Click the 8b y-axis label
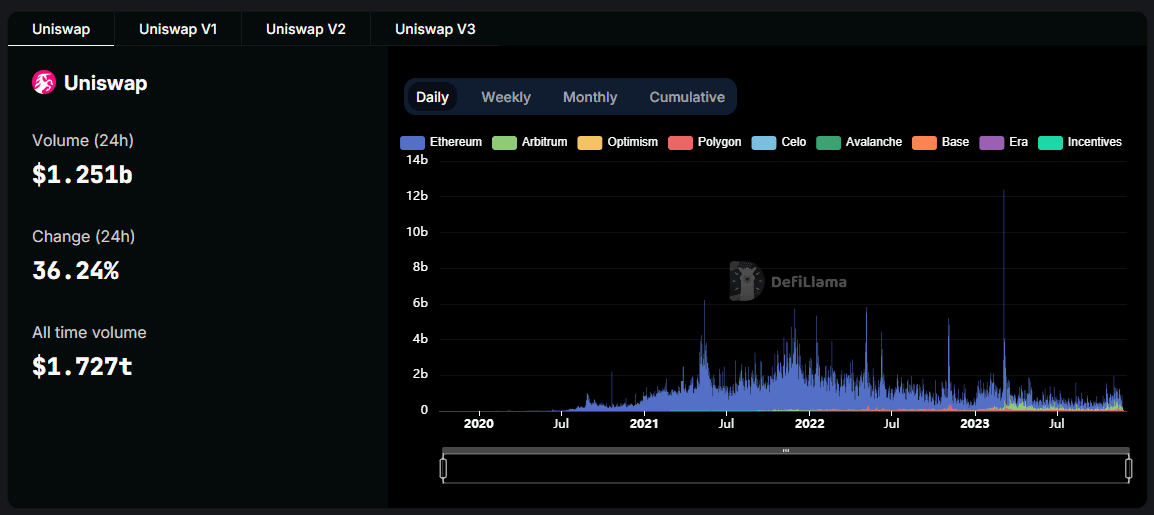Screen dimensions: 1154x515 [420, 268]
